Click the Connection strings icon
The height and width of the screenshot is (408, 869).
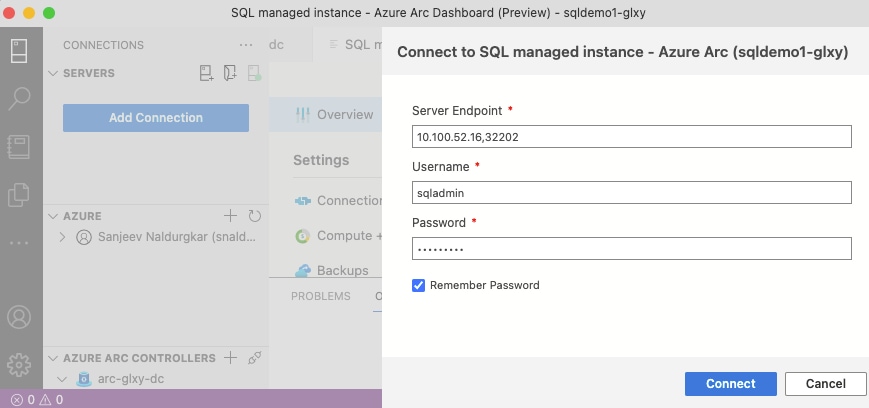(303, 201)
